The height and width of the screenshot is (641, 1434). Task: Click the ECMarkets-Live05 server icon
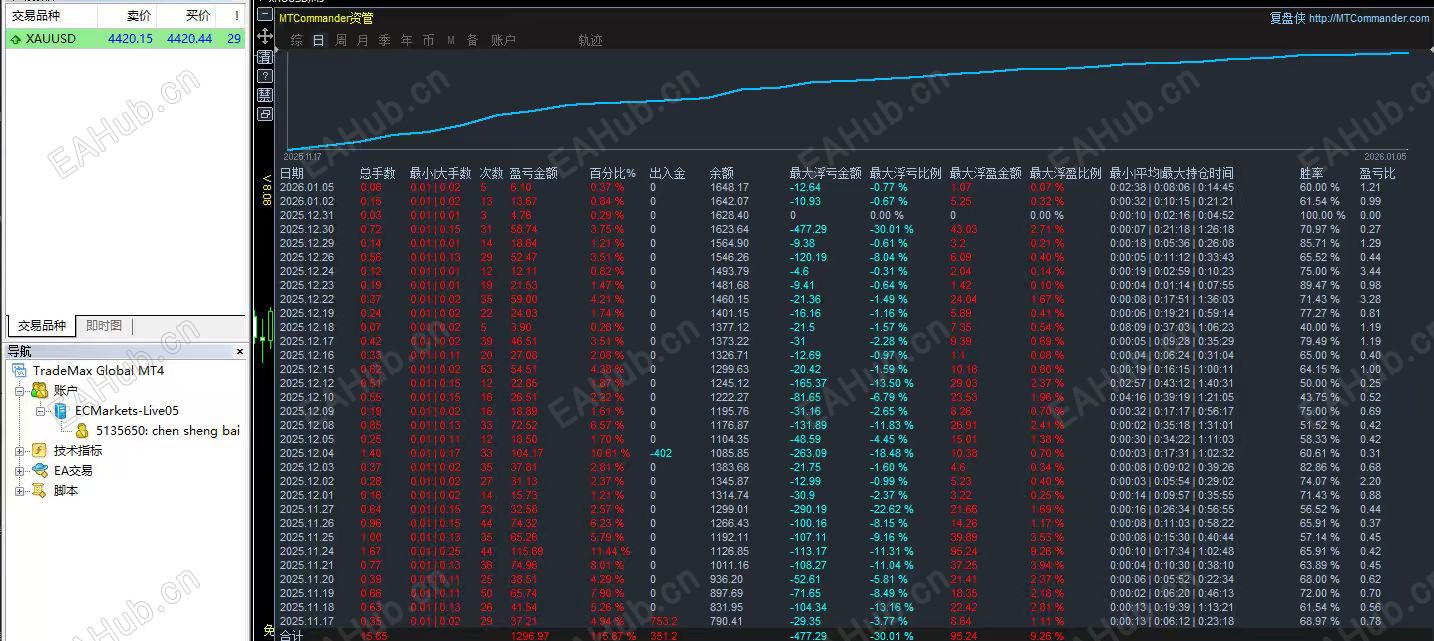pyautogui.click(x=61, y=411)
